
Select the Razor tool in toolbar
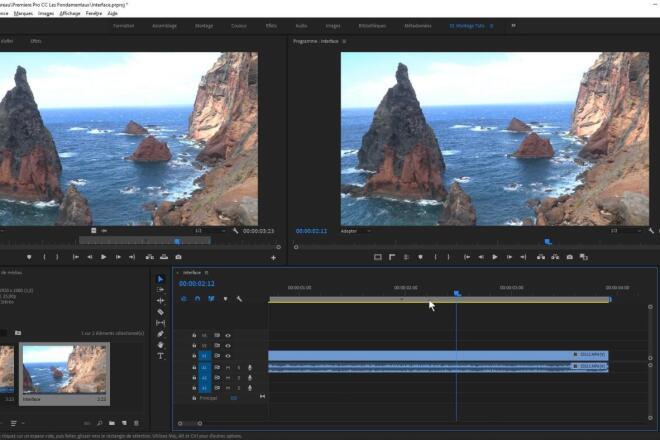(x=160, y=312)
